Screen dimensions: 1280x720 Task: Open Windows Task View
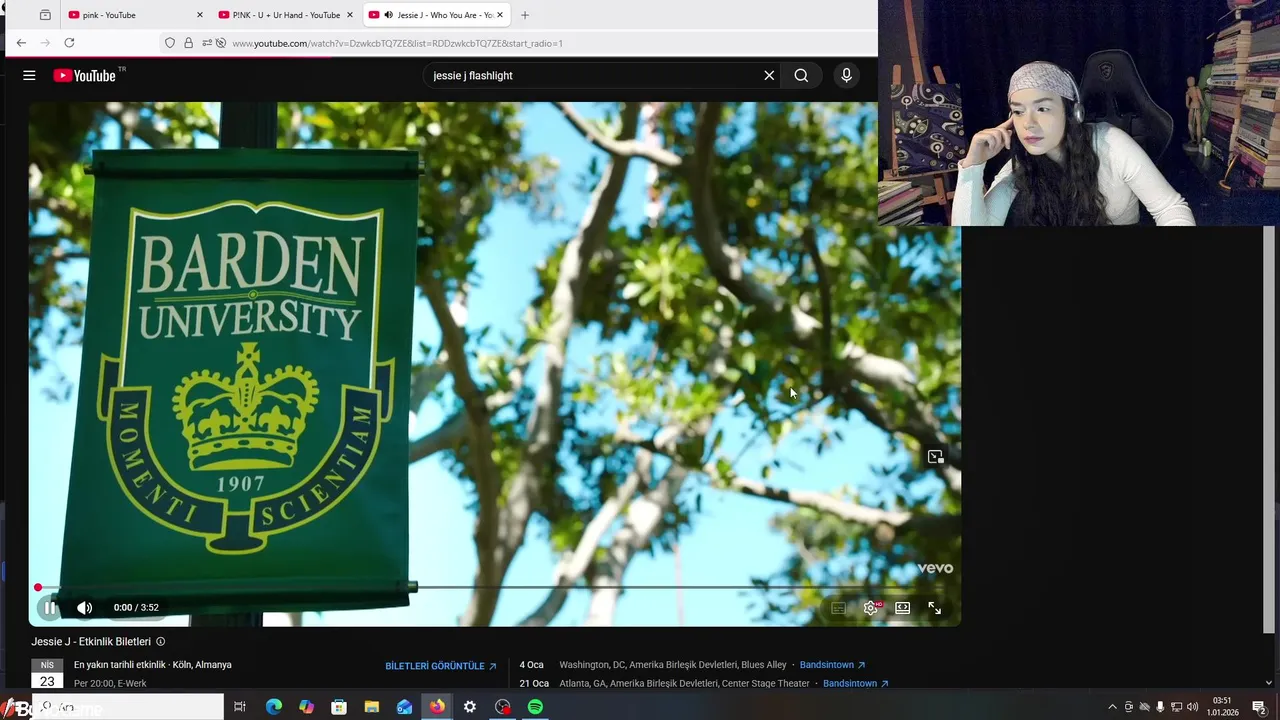[240, 707]
